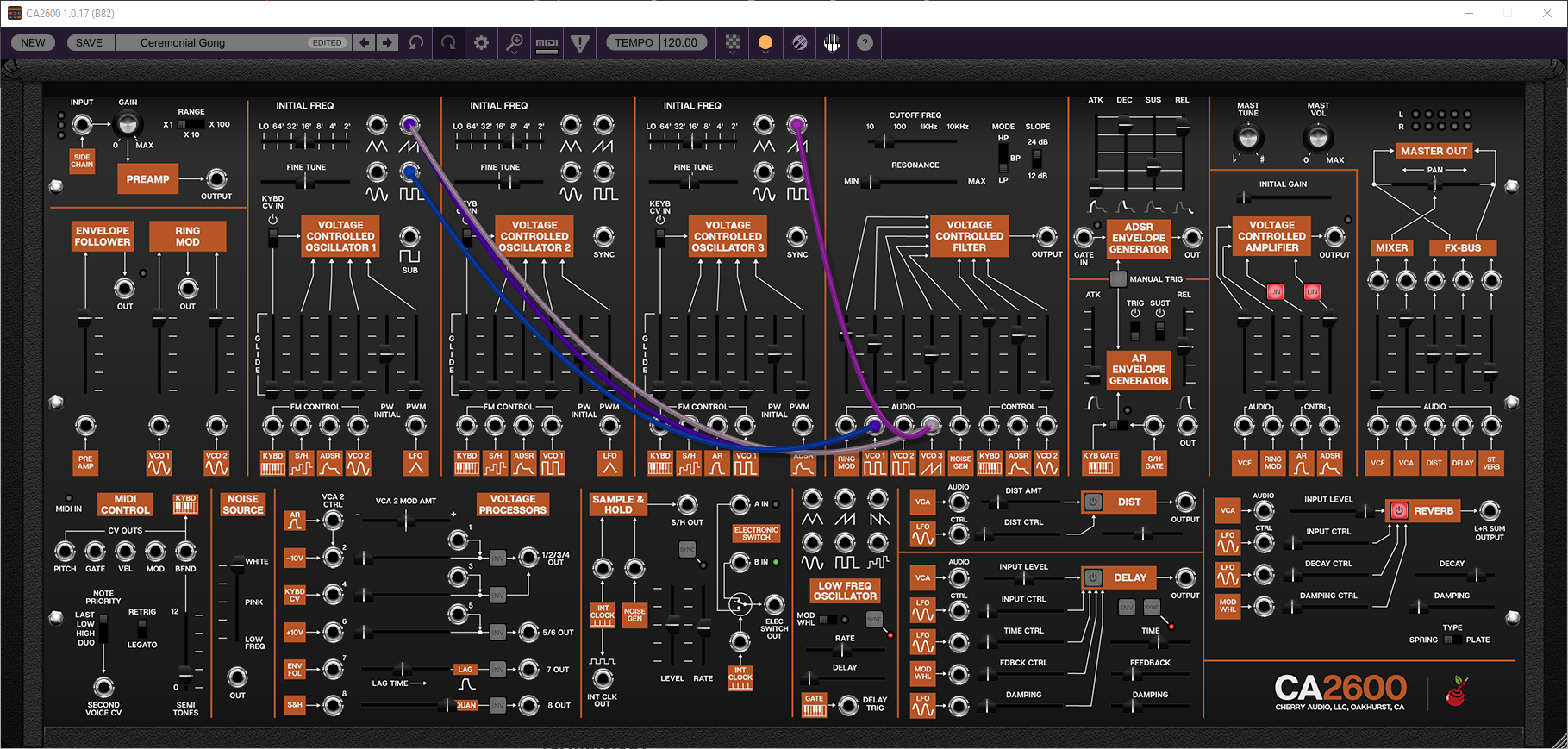Open the settings gear in the toolbar

point(481,43)
